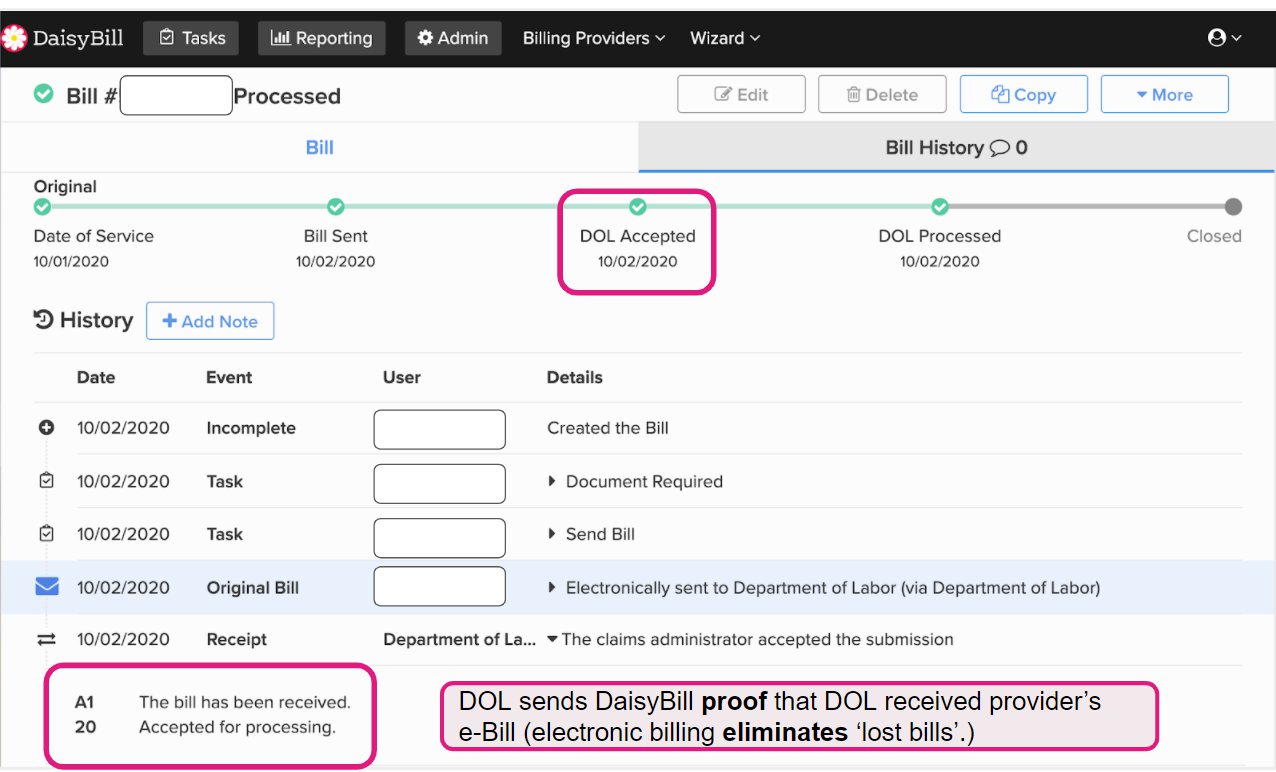
Task: Expand the Send Bill task details
Action: click(552, 534)
